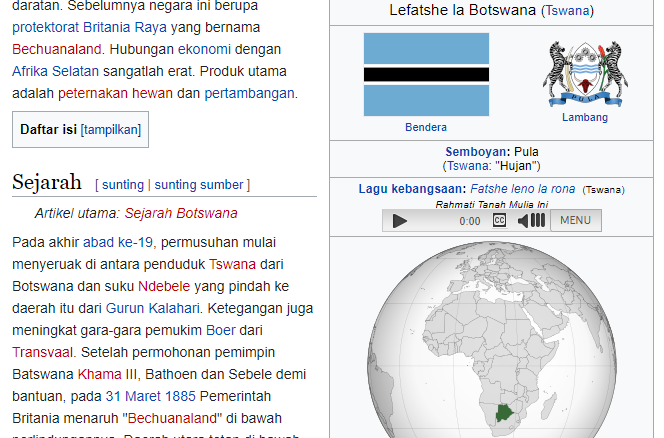This screenshot has width=664, height=438.
Task: Open the Transvaal link
Action: coord(43,352)
